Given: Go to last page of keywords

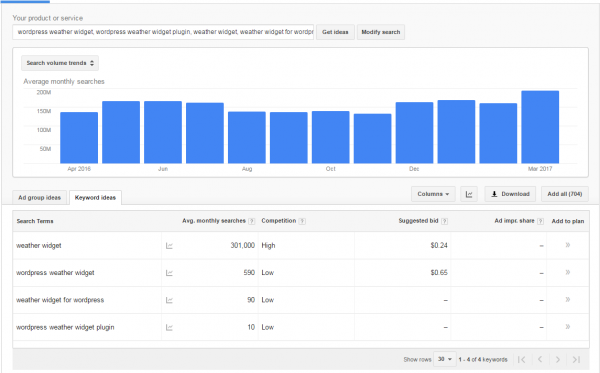Looking at the screenshot, I should click(x=576, y=360).
